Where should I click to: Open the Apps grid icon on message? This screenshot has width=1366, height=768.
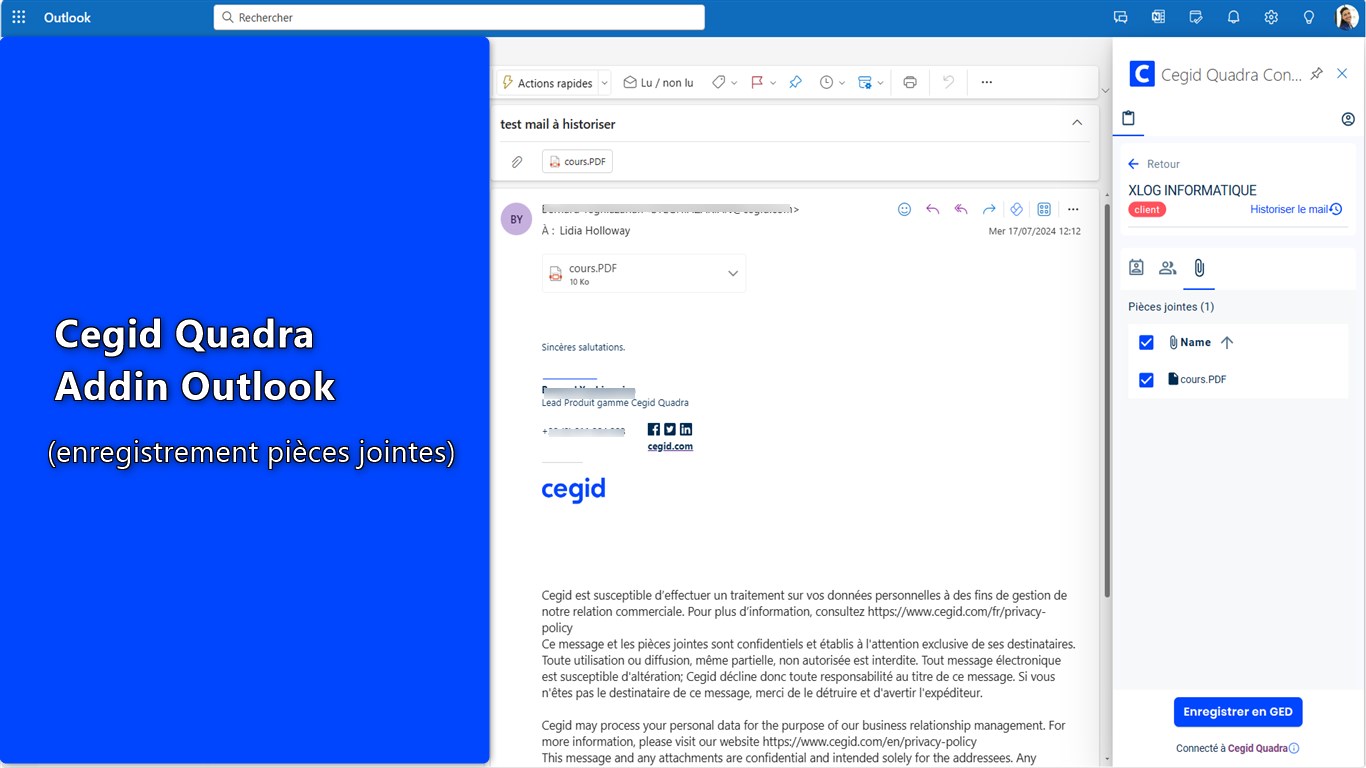[1044, 209]
